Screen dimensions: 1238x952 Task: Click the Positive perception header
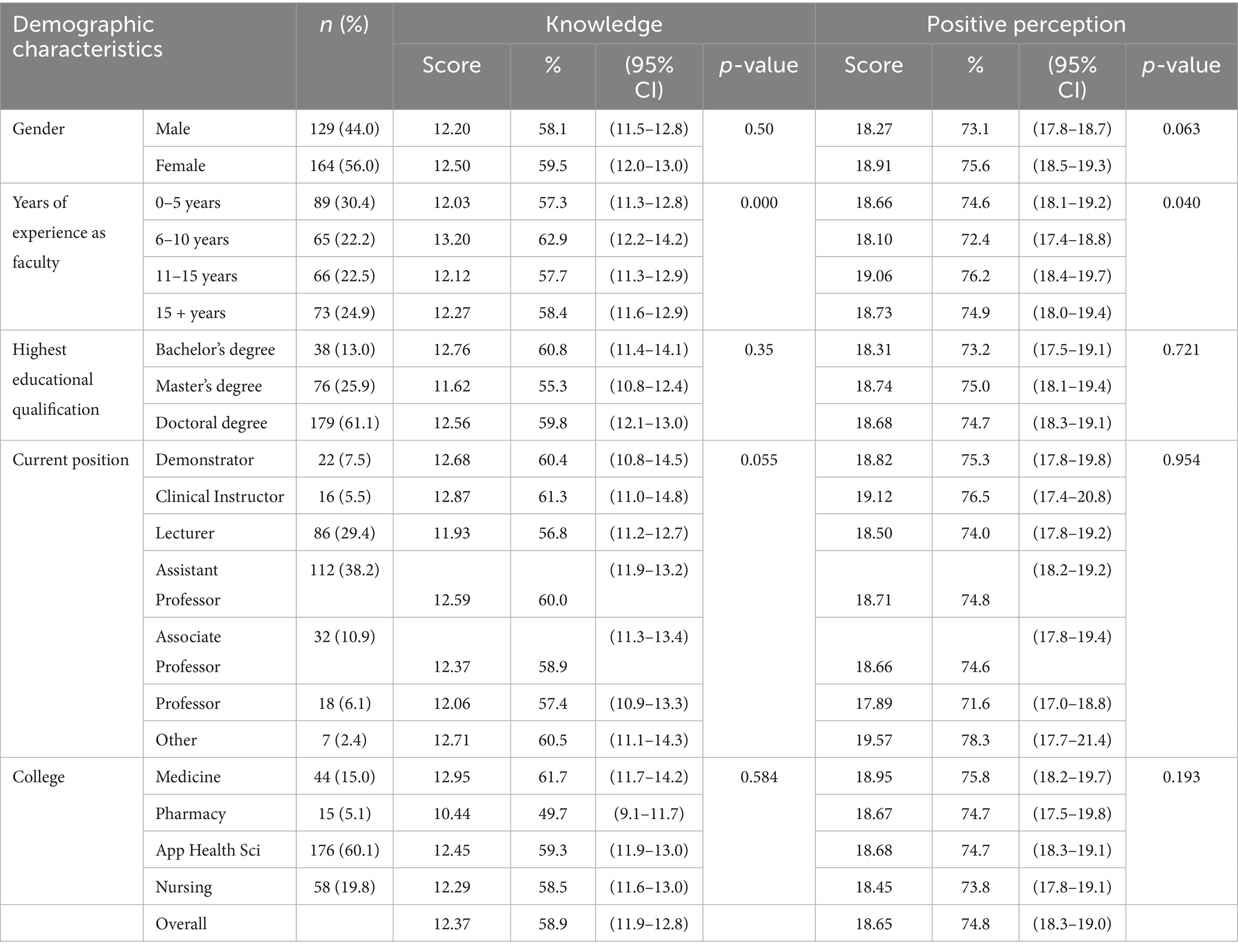pos(1025,25)
